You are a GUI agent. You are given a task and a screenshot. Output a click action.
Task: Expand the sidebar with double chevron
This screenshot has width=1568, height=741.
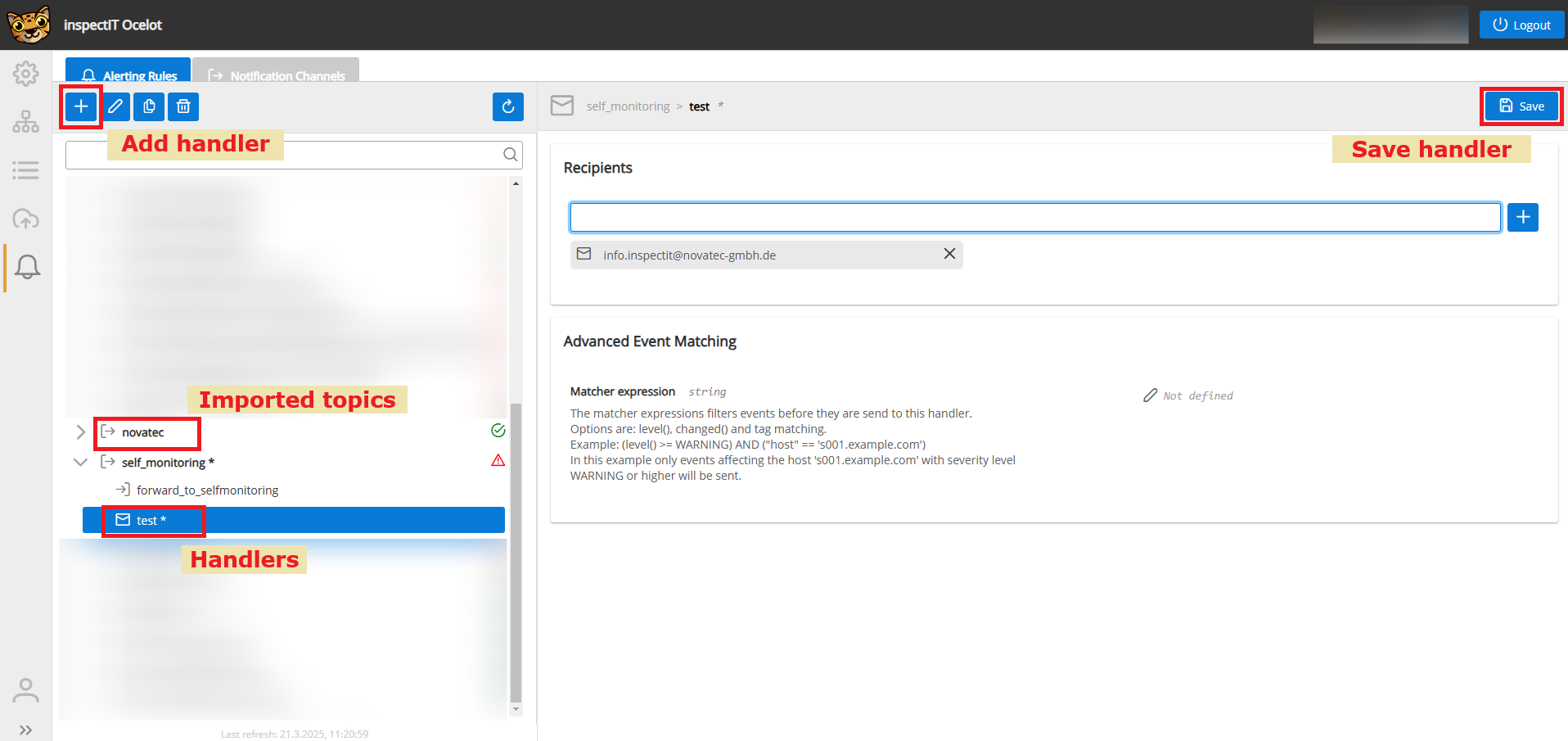pyautogui.click(x=26, y=730)
